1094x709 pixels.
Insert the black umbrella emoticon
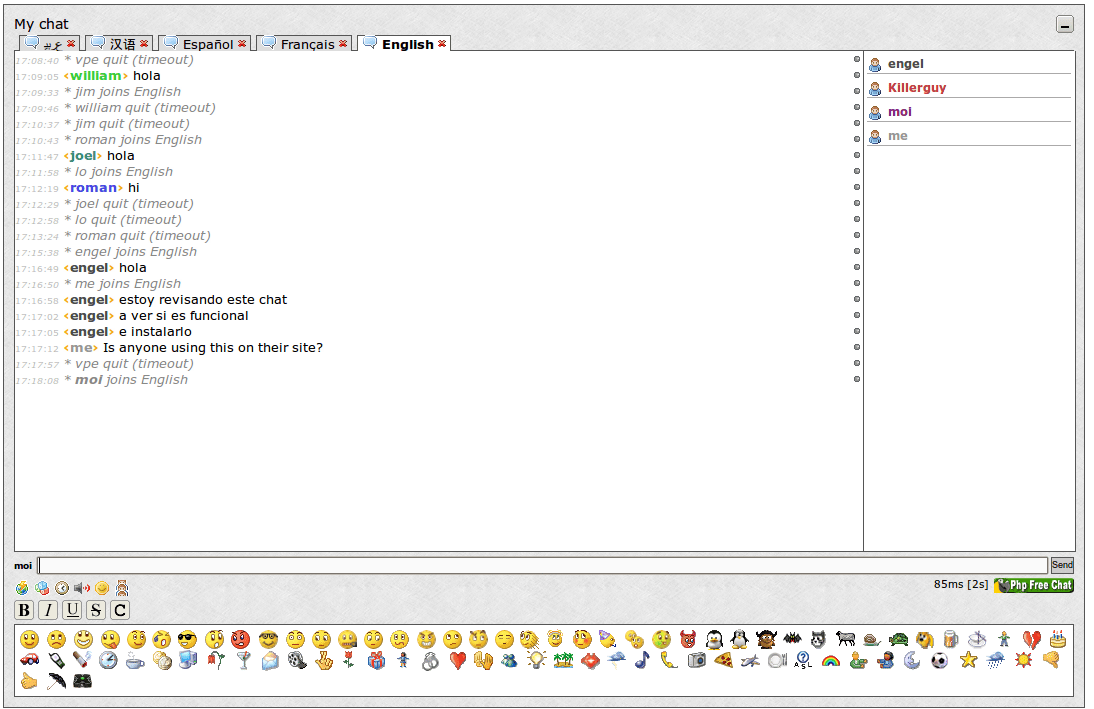tap(57, 681)
